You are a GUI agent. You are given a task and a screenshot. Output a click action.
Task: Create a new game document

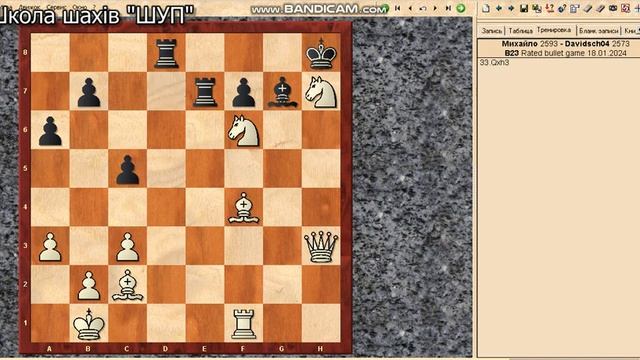click(x=486, y=8)
